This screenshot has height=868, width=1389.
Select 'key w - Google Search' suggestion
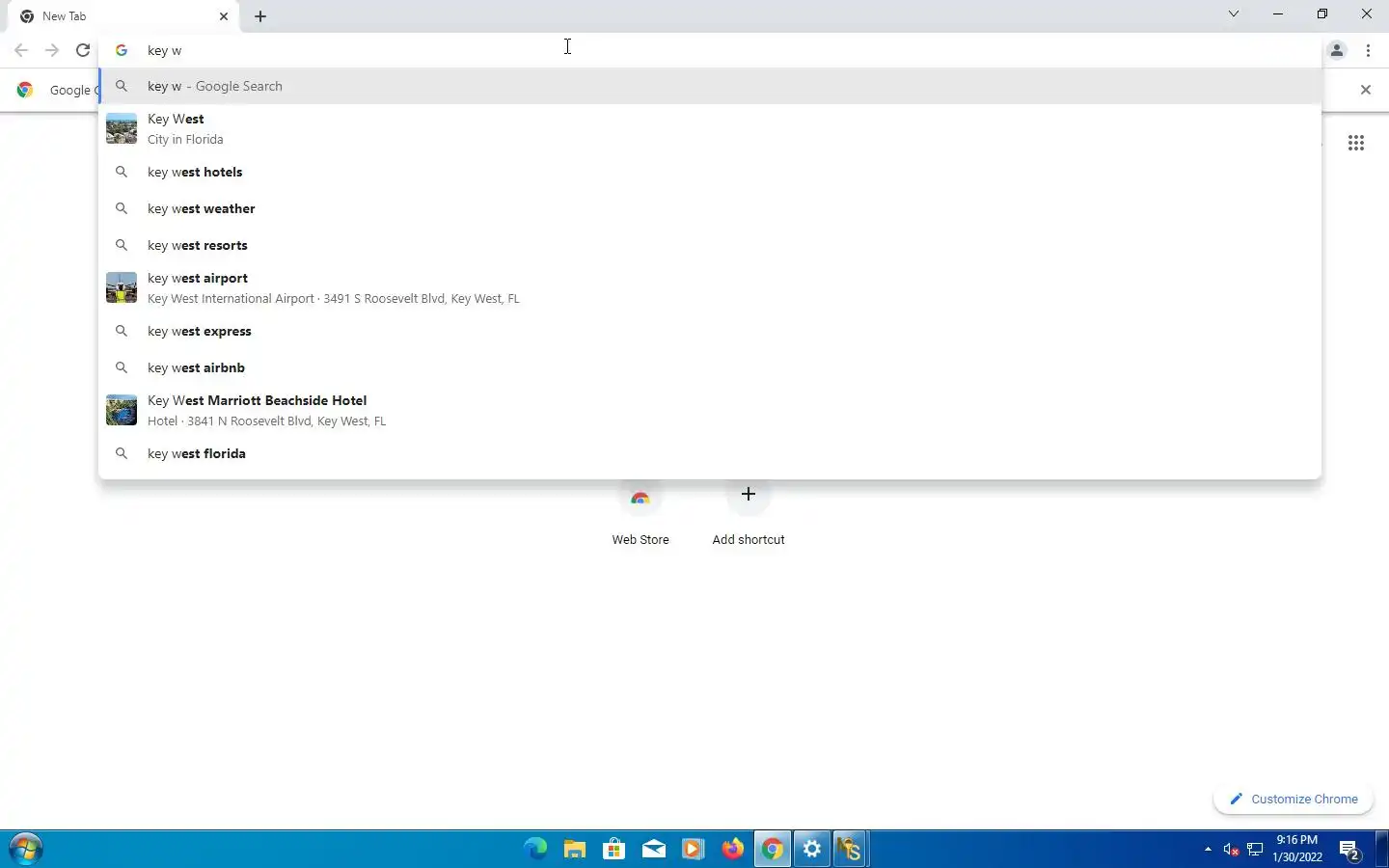click(x=710, y=86)
